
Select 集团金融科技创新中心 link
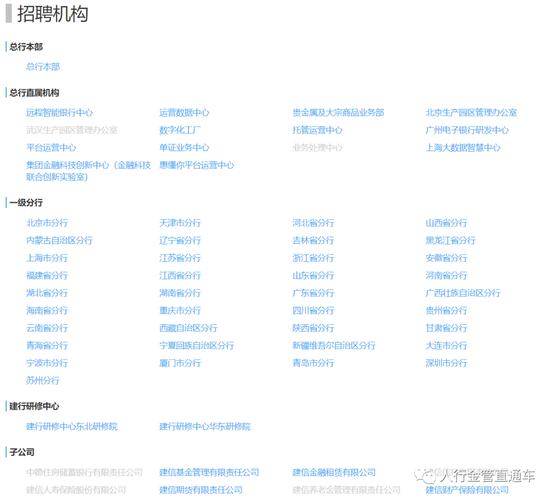88,171
